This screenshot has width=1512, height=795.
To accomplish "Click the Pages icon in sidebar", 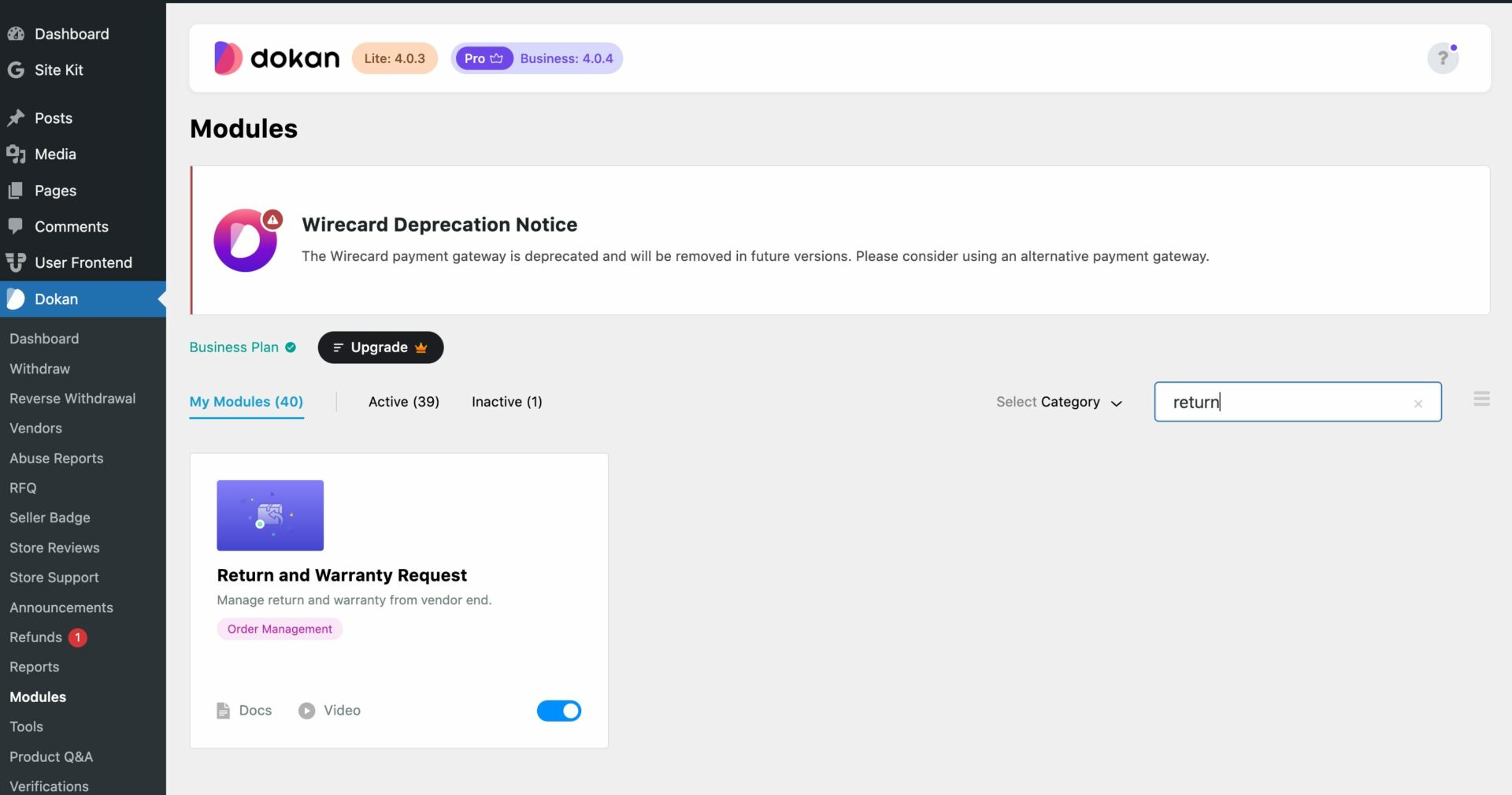I will click(x=16, y=191).
